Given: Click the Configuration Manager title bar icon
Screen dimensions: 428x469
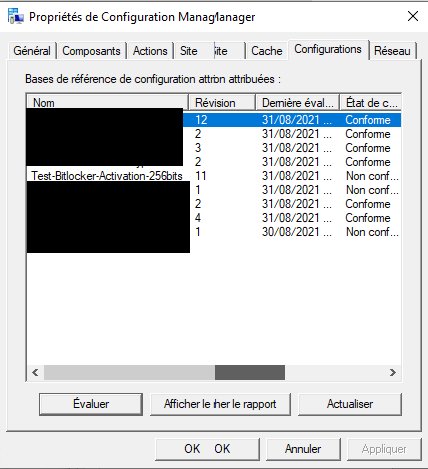Looking at the screenshot, I should click(16, 16).
